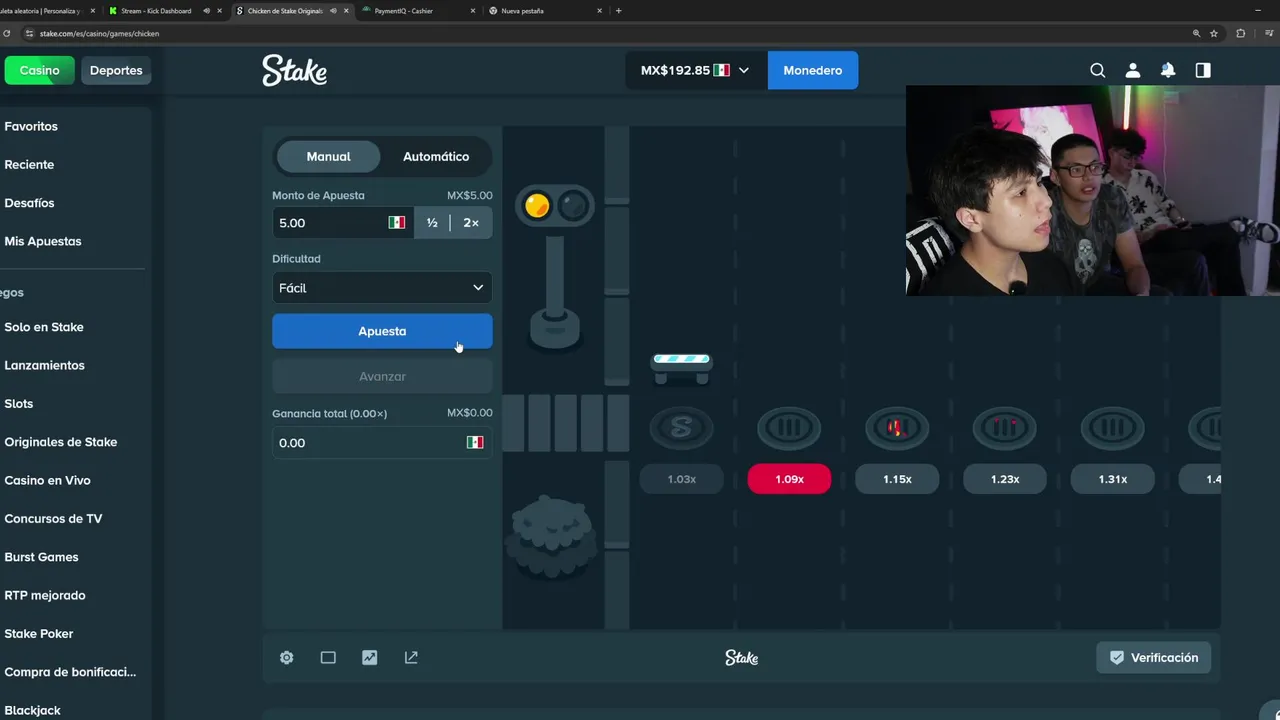Mute the Kick Dashboard tab audio icon

coord(207,11)
